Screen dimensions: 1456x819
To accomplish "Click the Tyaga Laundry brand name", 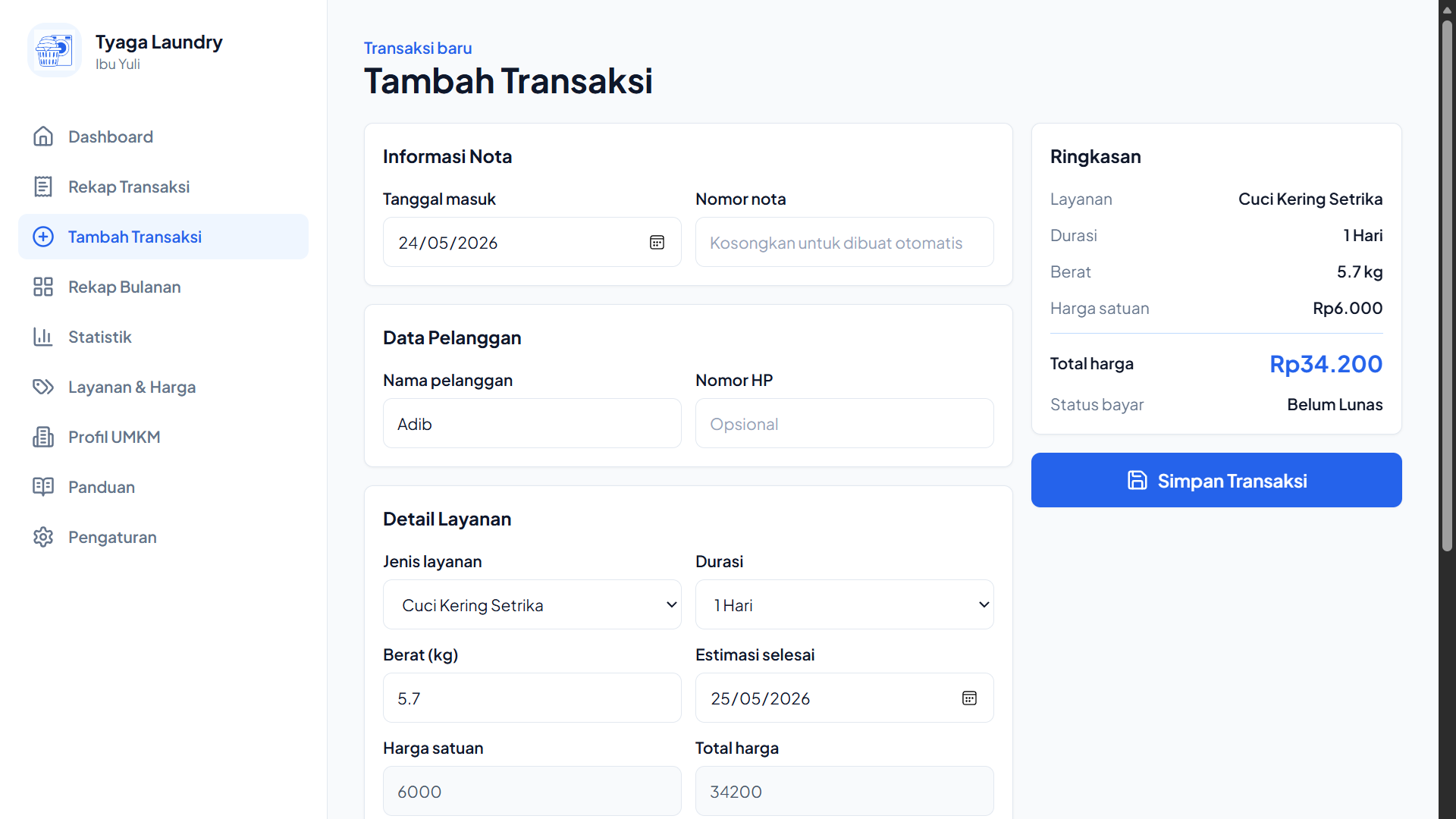I will pos(158,42).
